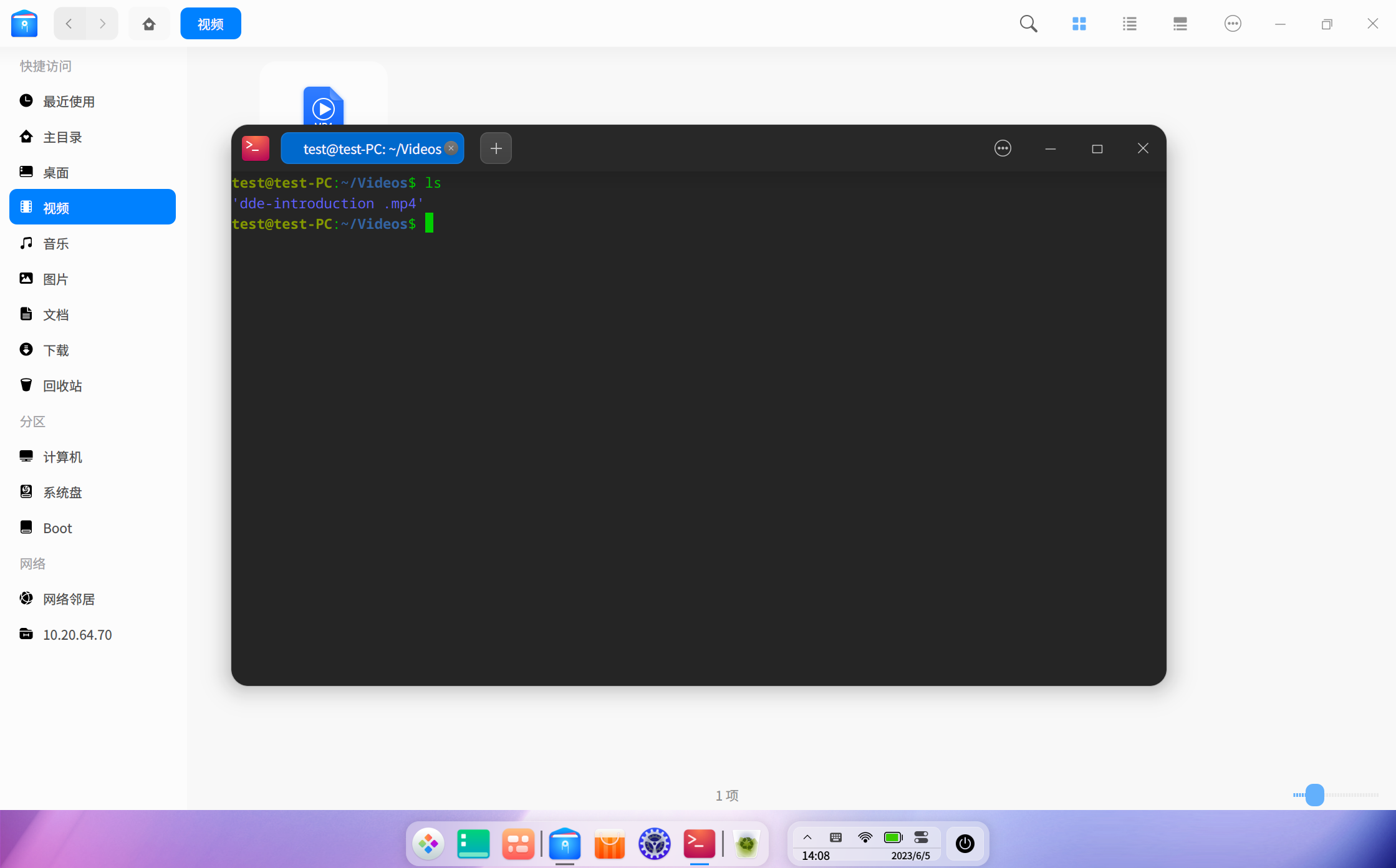Screen dimensions: 1396x868
Task: Open file manager more-options menu
Action: coord(1233,24)
